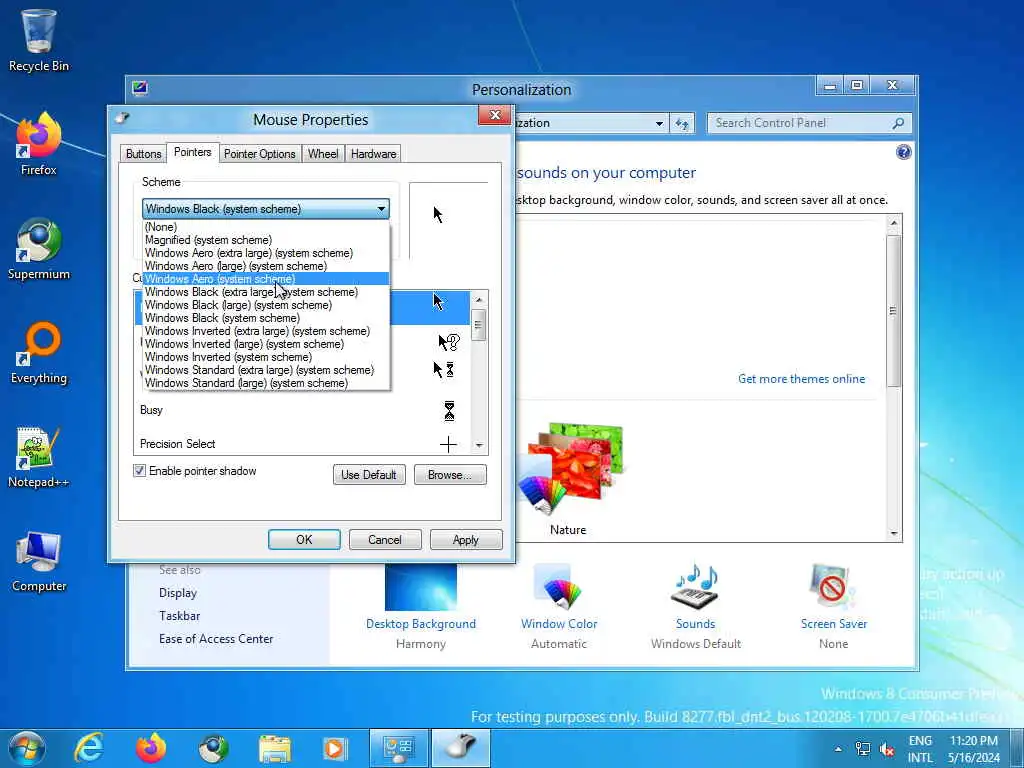
Task: Choose (None) in the scheme list
Action: [x=266, y=227]
